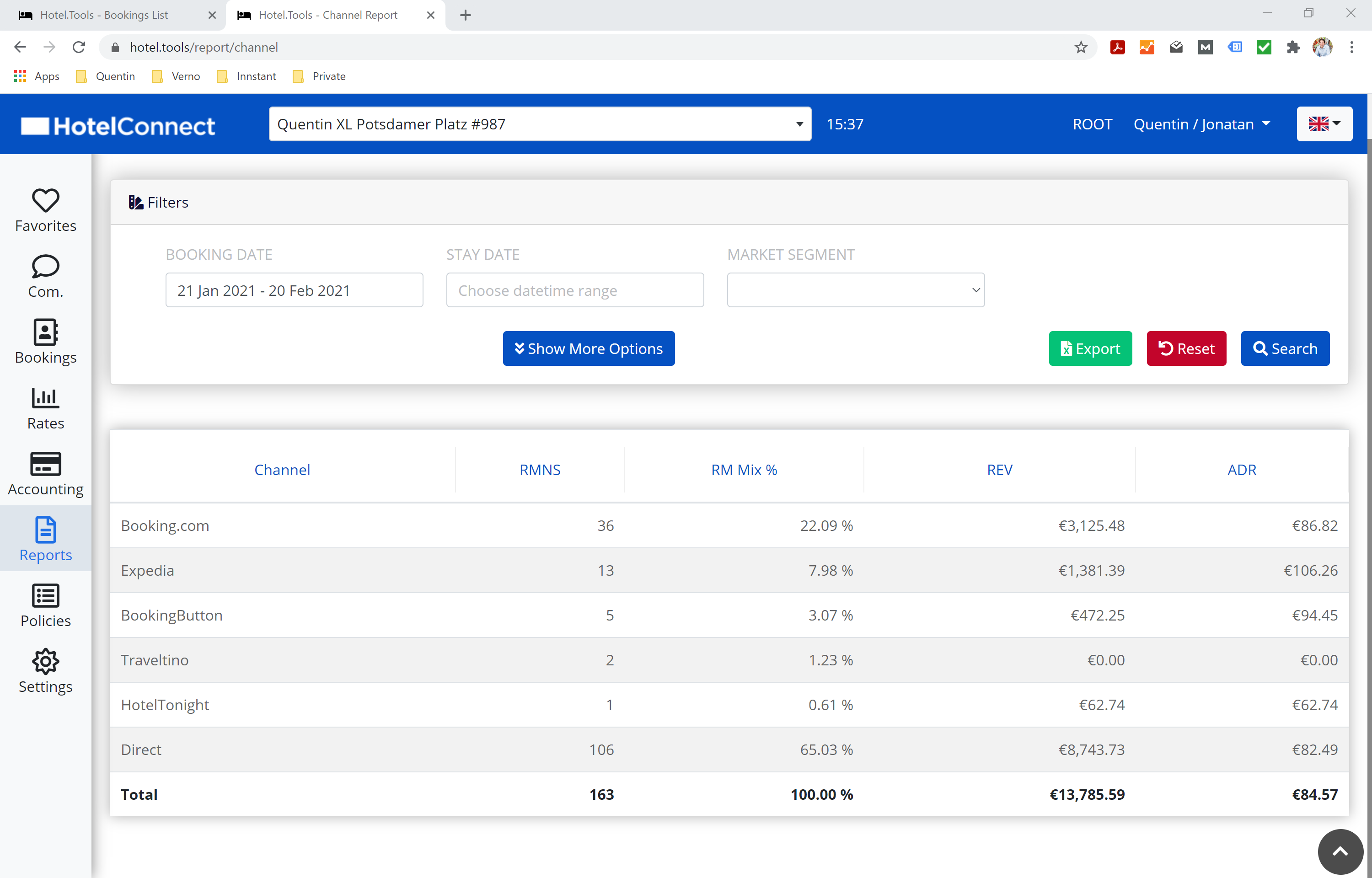Click the scroll-to-top arrow button

[x=1340, y=851]
